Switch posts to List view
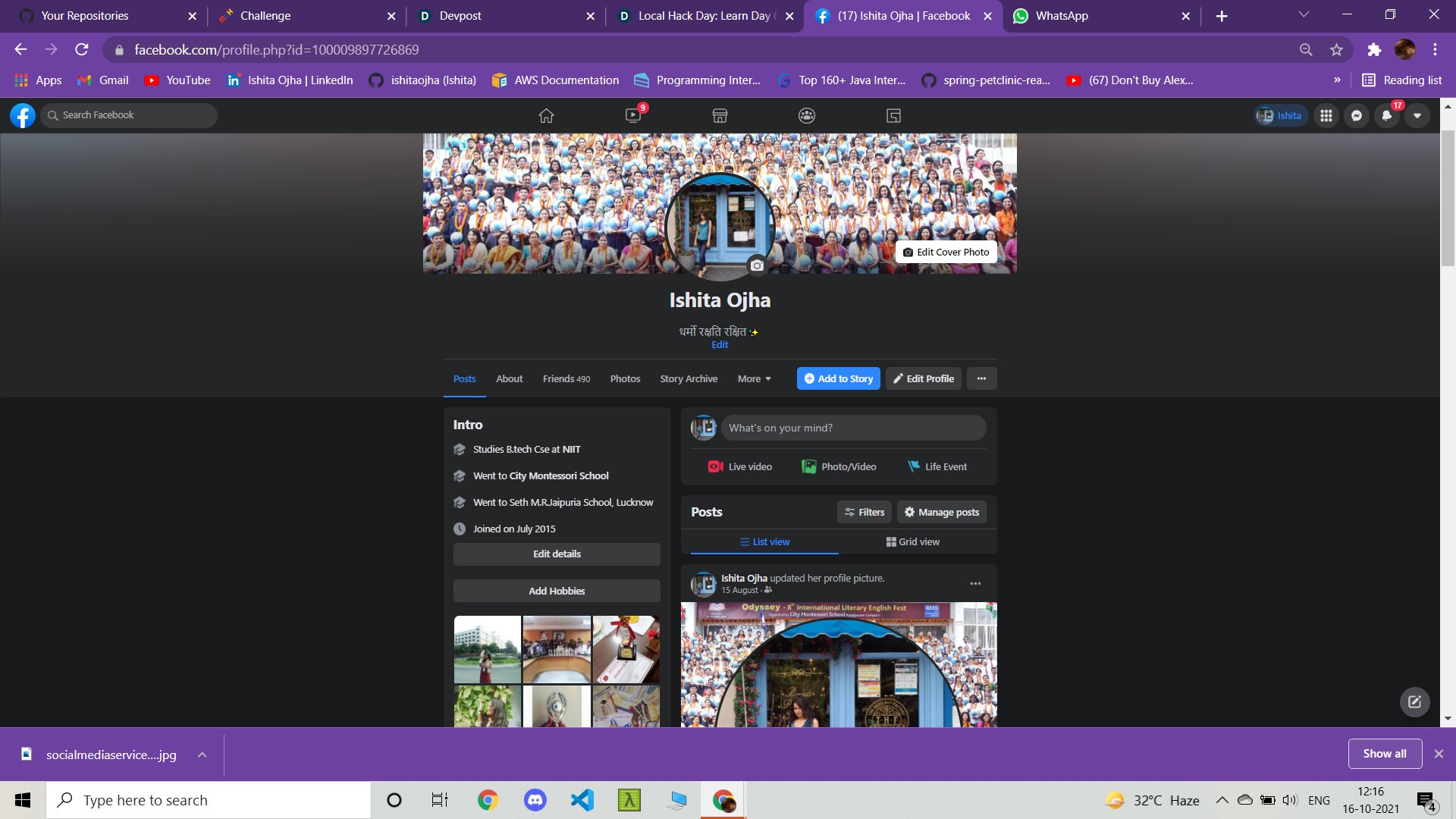 [x=764, y=541]
